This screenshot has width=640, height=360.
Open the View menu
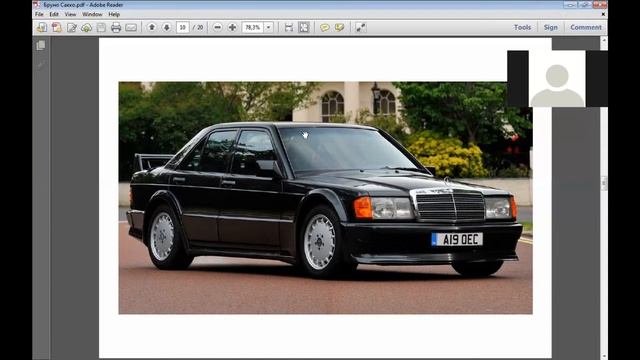[x=70, y=14]
